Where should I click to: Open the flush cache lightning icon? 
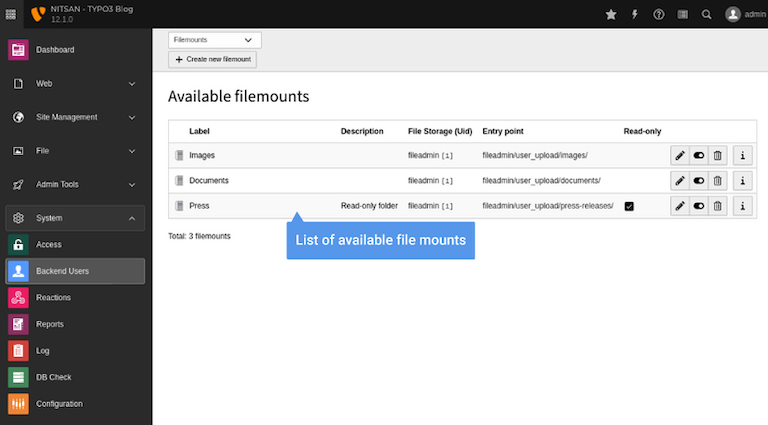tap(635, 14)
